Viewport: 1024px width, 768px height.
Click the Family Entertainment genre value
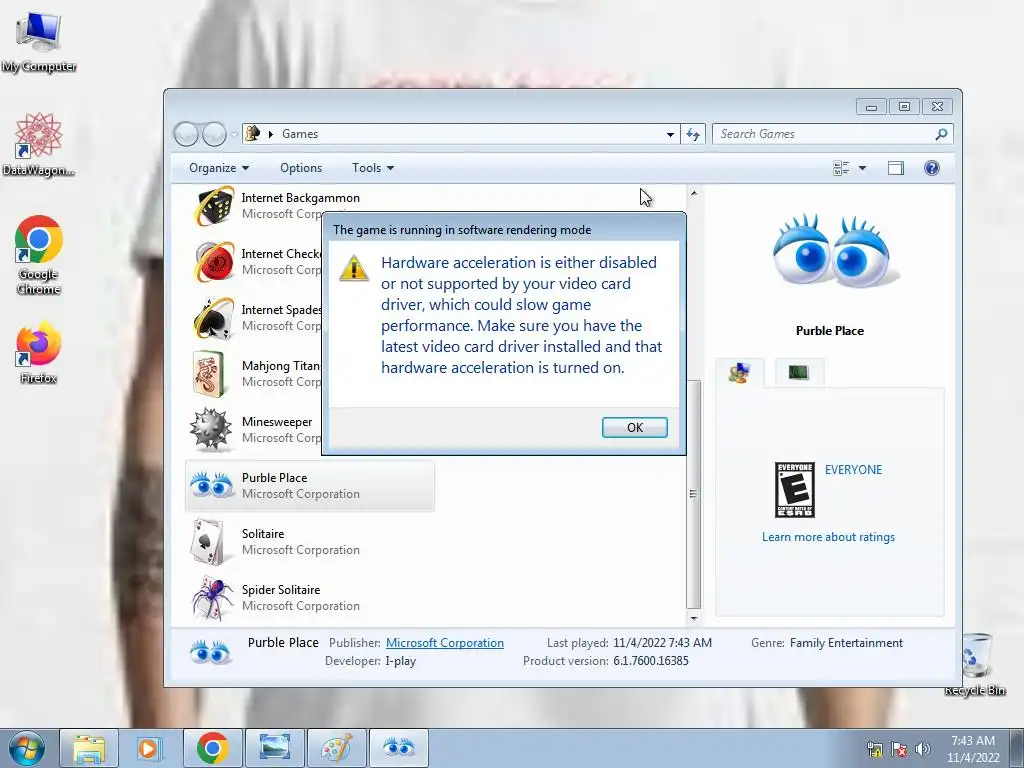(x=846, y=643)
